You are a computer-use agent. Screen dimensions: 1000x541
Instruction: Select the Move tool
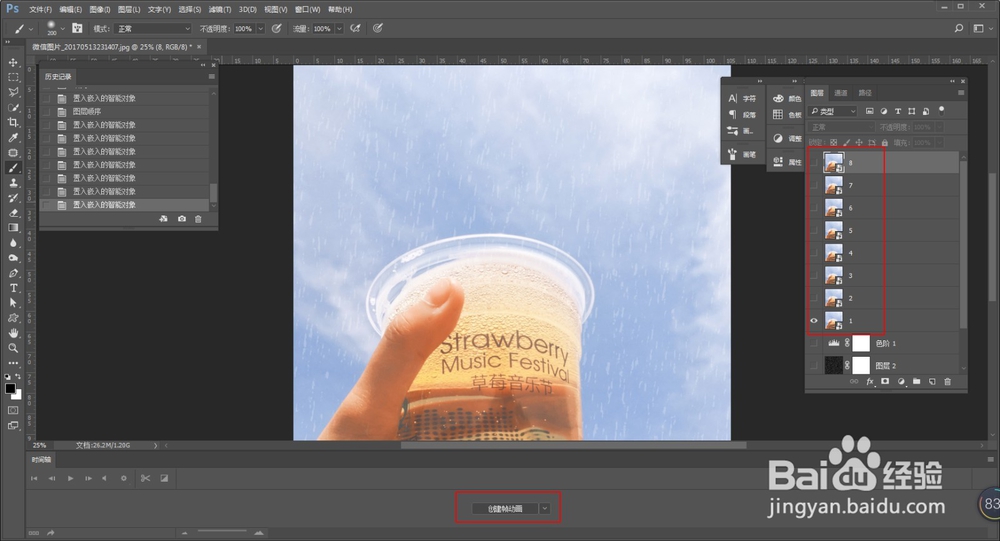coord(13,63)
